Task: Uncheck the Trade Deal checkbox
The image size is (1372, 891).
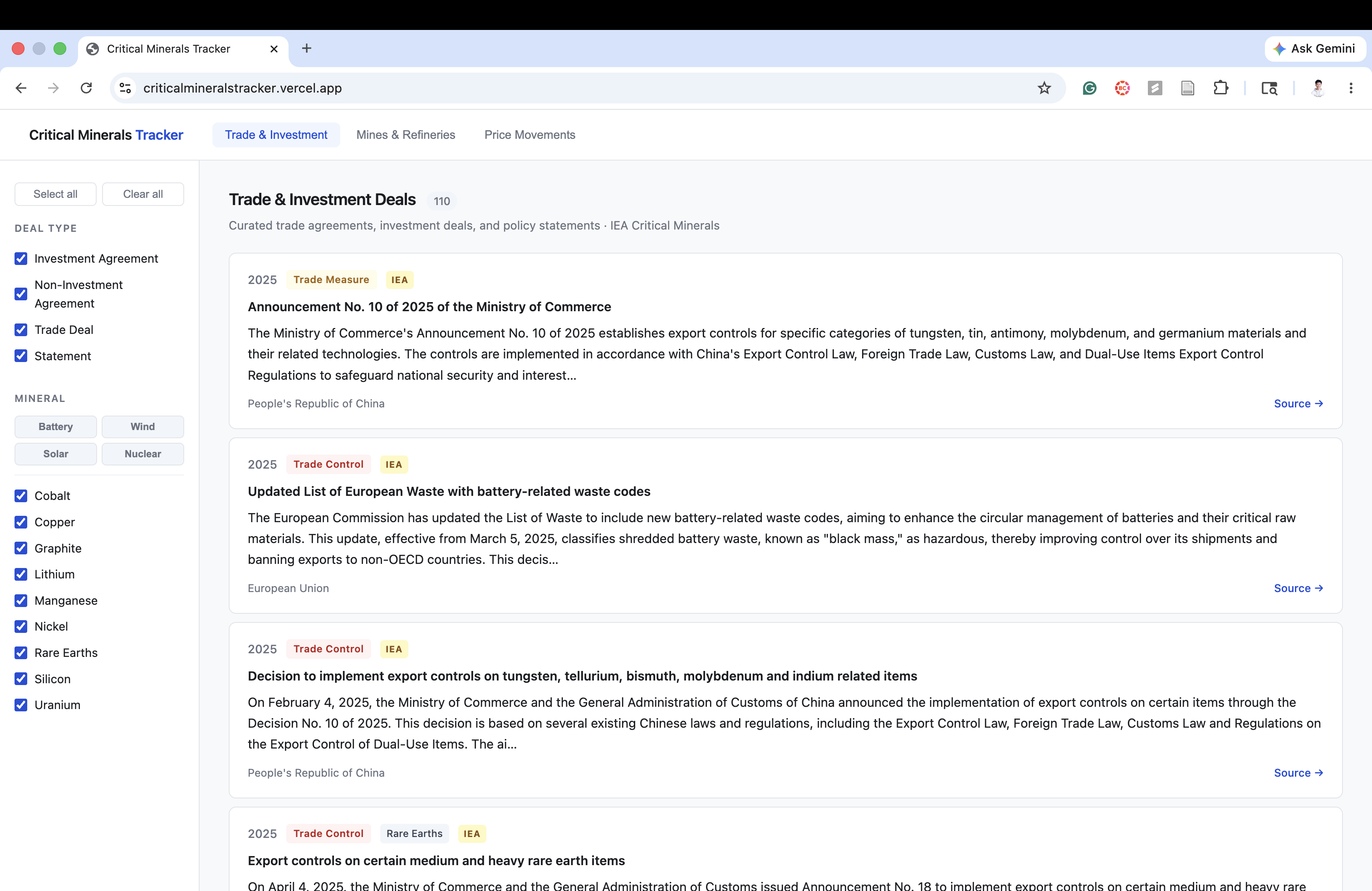Action: tap(21, 330)
